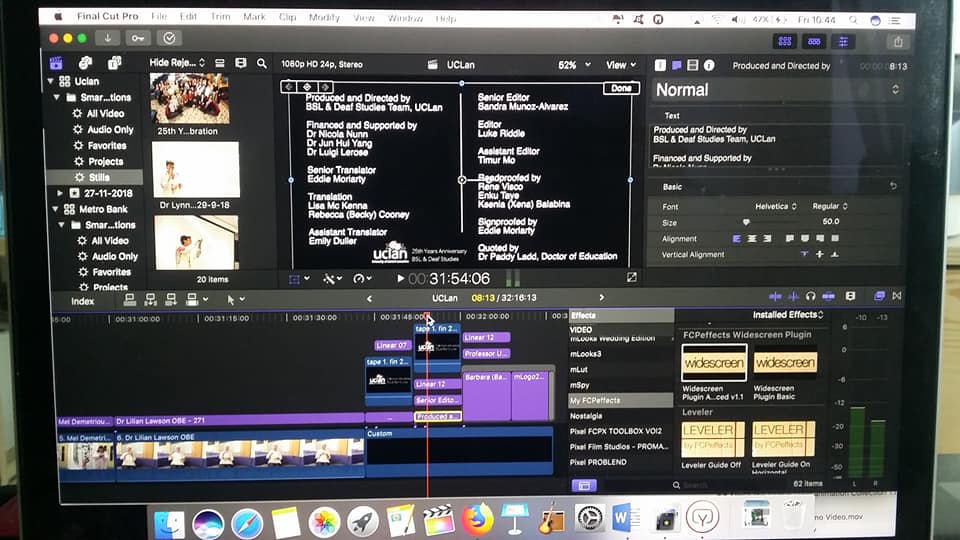Open the photos and audio sidebar
This screenshot has width=960, height=540.
85,63
